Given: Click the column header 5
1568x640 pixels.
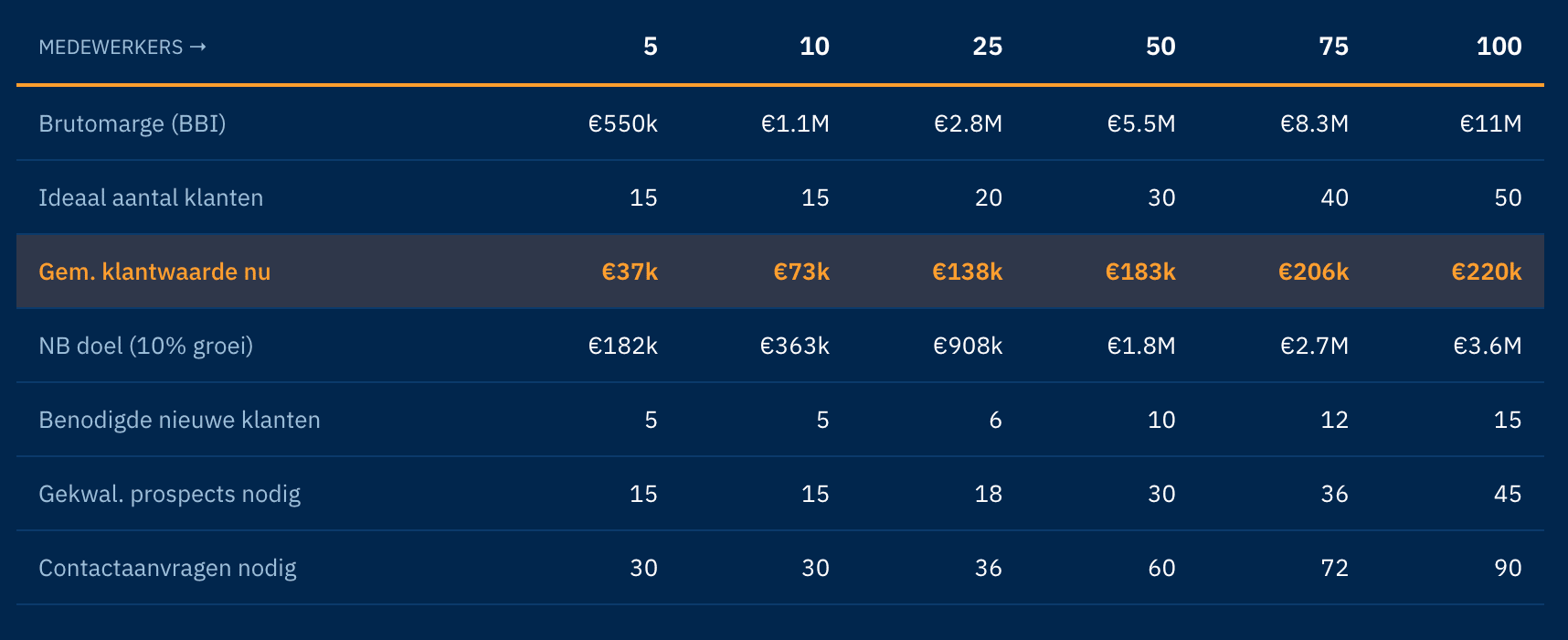Looking at the screenshot, I should point(650,47).
